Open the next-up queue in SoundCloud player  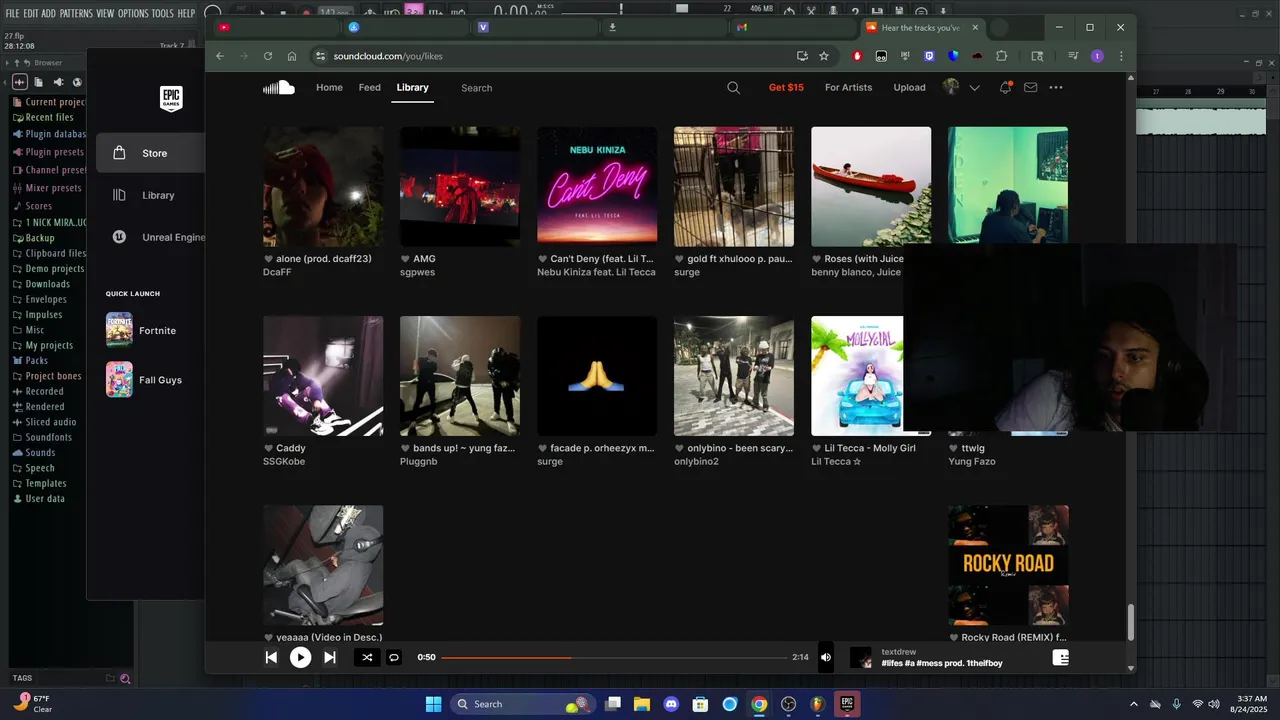[1061, 657]
